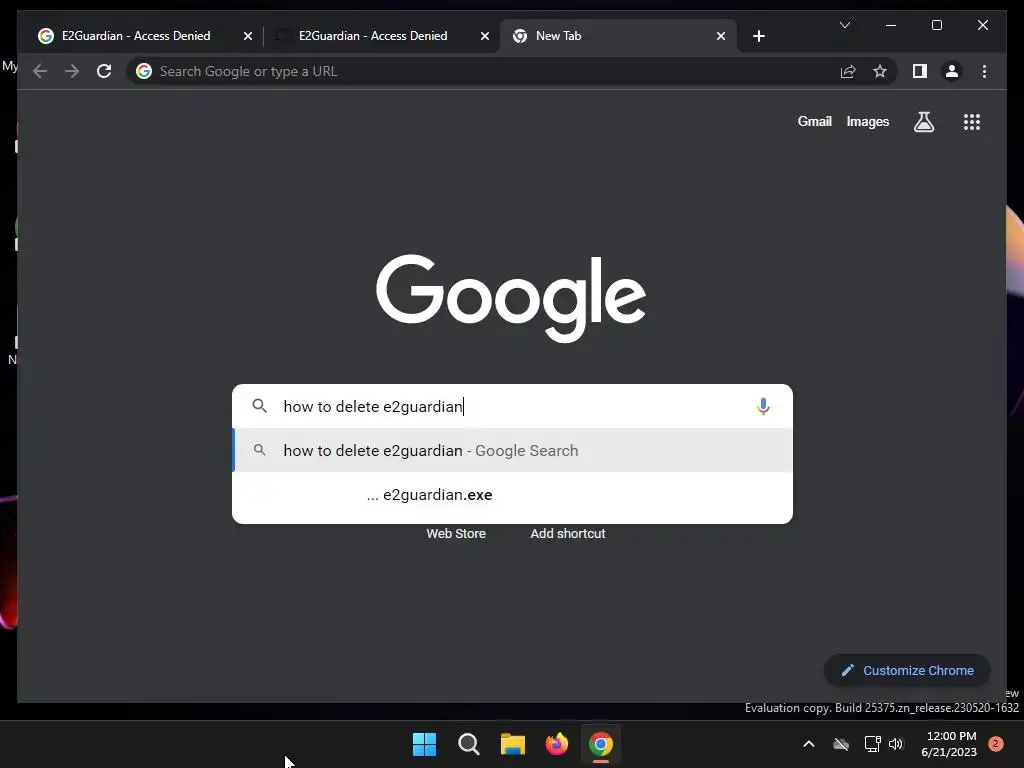1024x768 pixels.
Task: Open the Images link
Action: (x=867, y=121)
